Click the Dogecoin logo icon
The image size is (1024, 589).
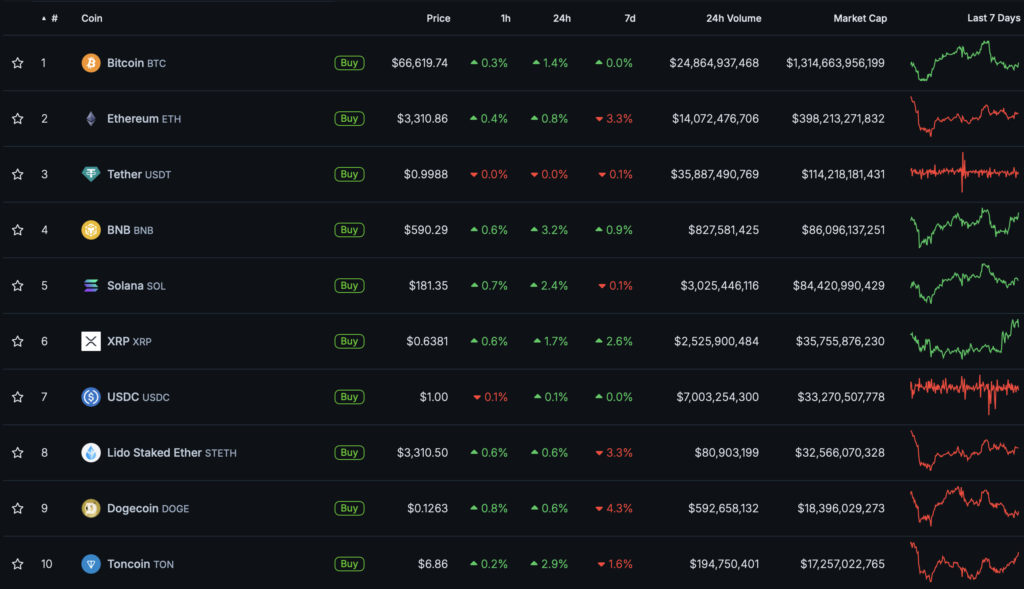pyautogui.click(x=91, y=509)
